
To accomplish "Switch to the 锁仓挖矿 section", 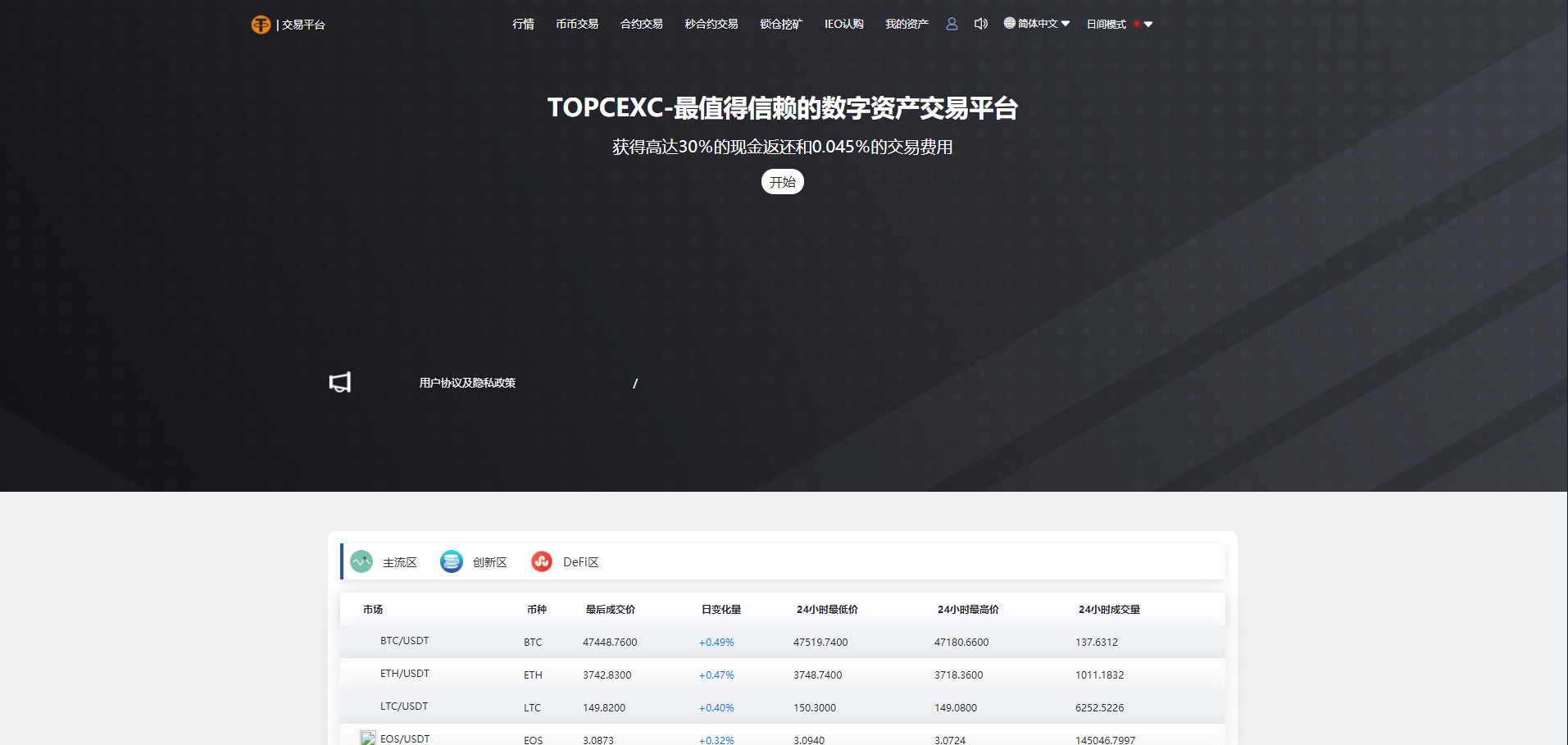I will click(x=780, y=24).
